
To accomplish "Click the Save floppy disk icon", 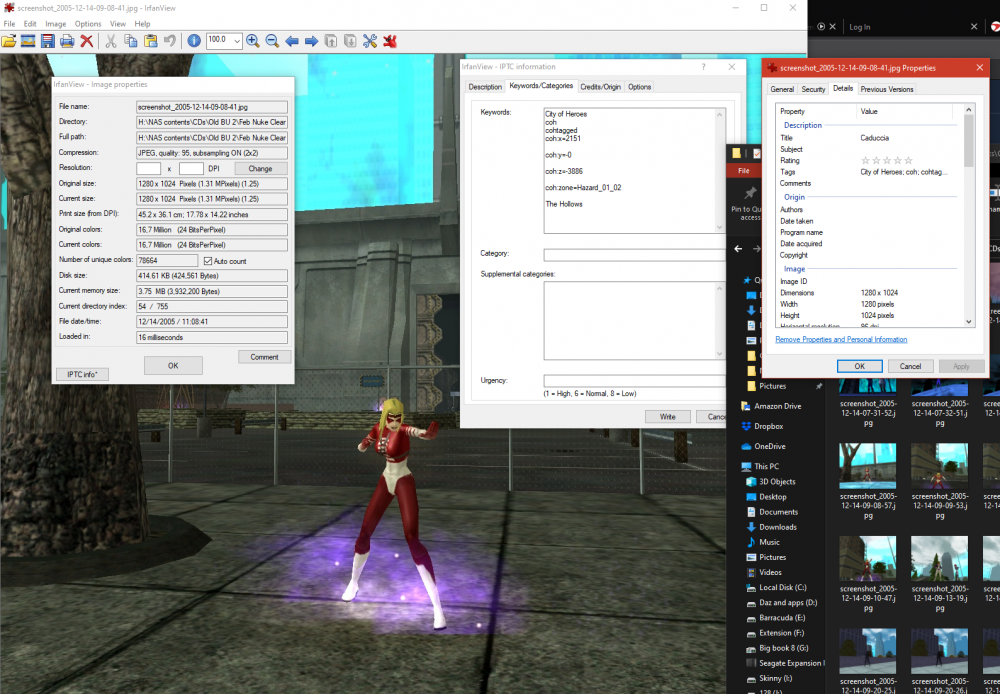I will pyautogui.click(x=47, y=41).
